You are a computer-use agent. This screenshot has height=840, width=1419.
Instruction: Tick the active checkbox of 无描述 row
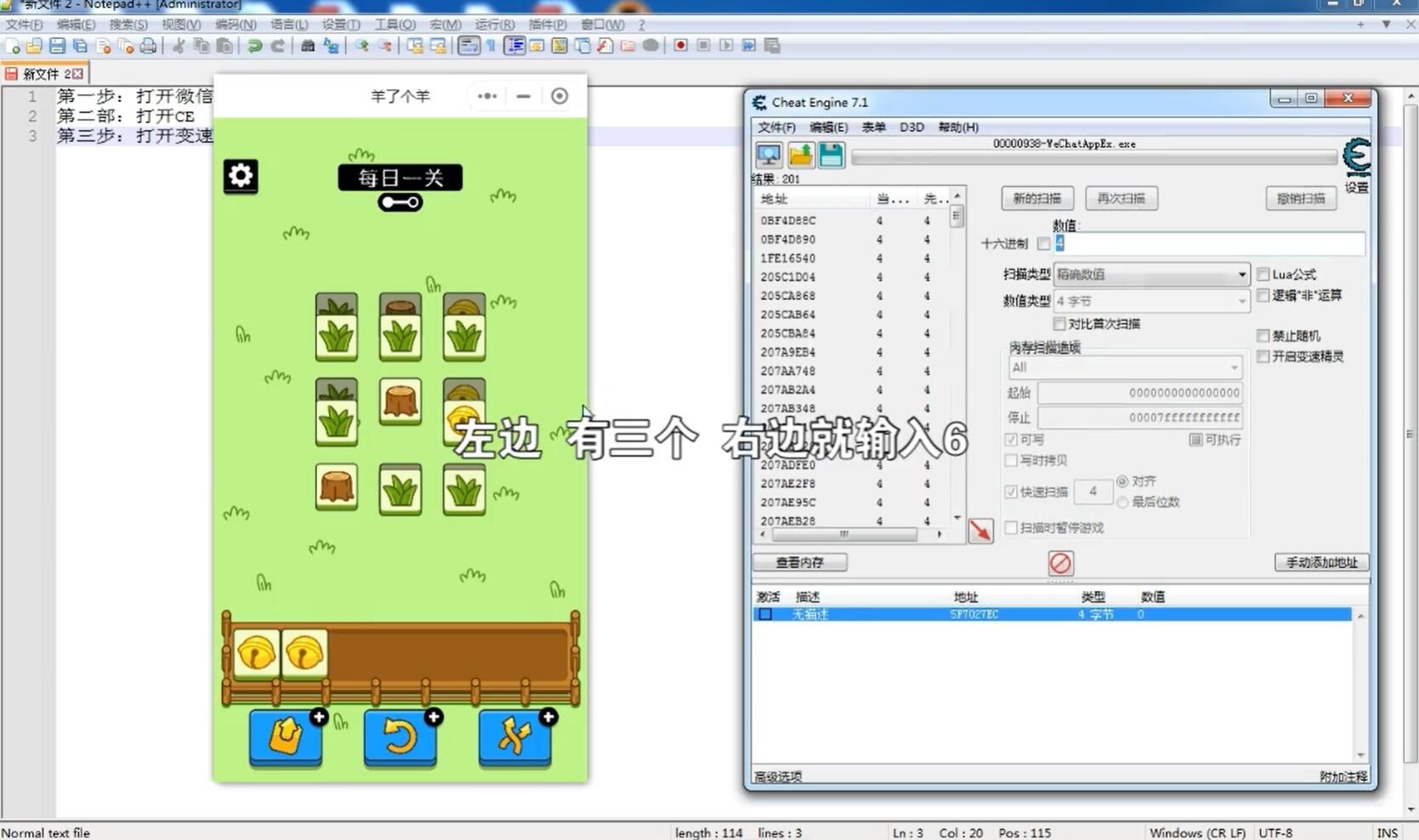click(x=765, y=614)
